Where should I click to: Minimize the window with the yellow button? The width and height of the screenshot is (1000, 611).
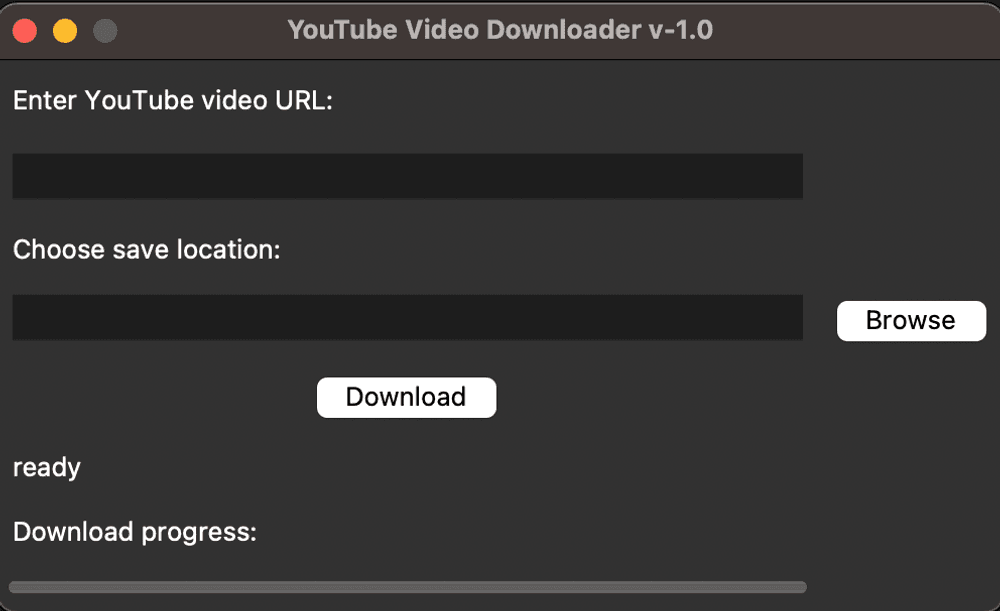click(65, 31)
